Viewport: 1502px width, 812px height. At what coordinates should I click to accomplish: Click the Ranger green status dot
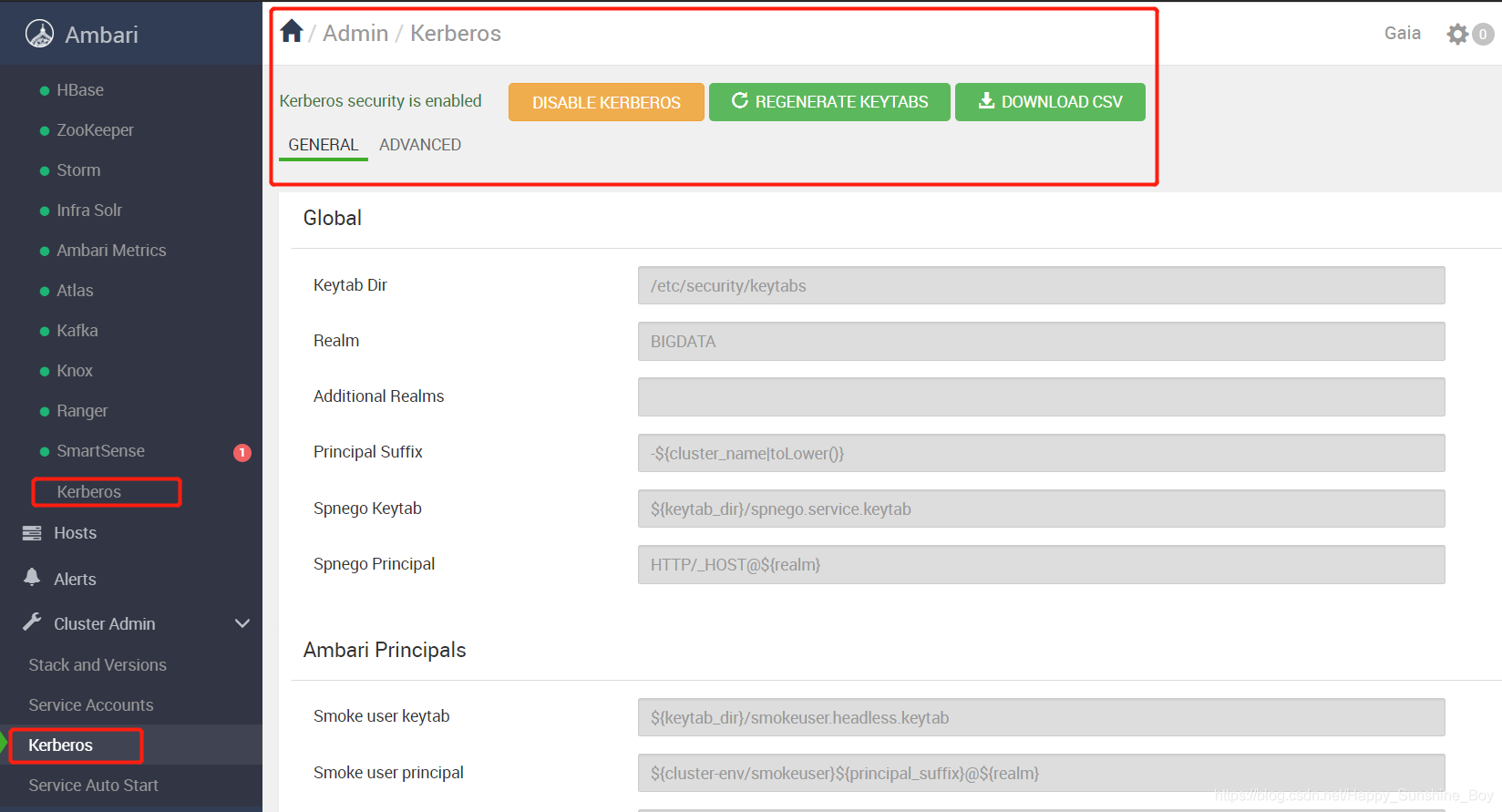pyautogui.click(x=45, y=412)
